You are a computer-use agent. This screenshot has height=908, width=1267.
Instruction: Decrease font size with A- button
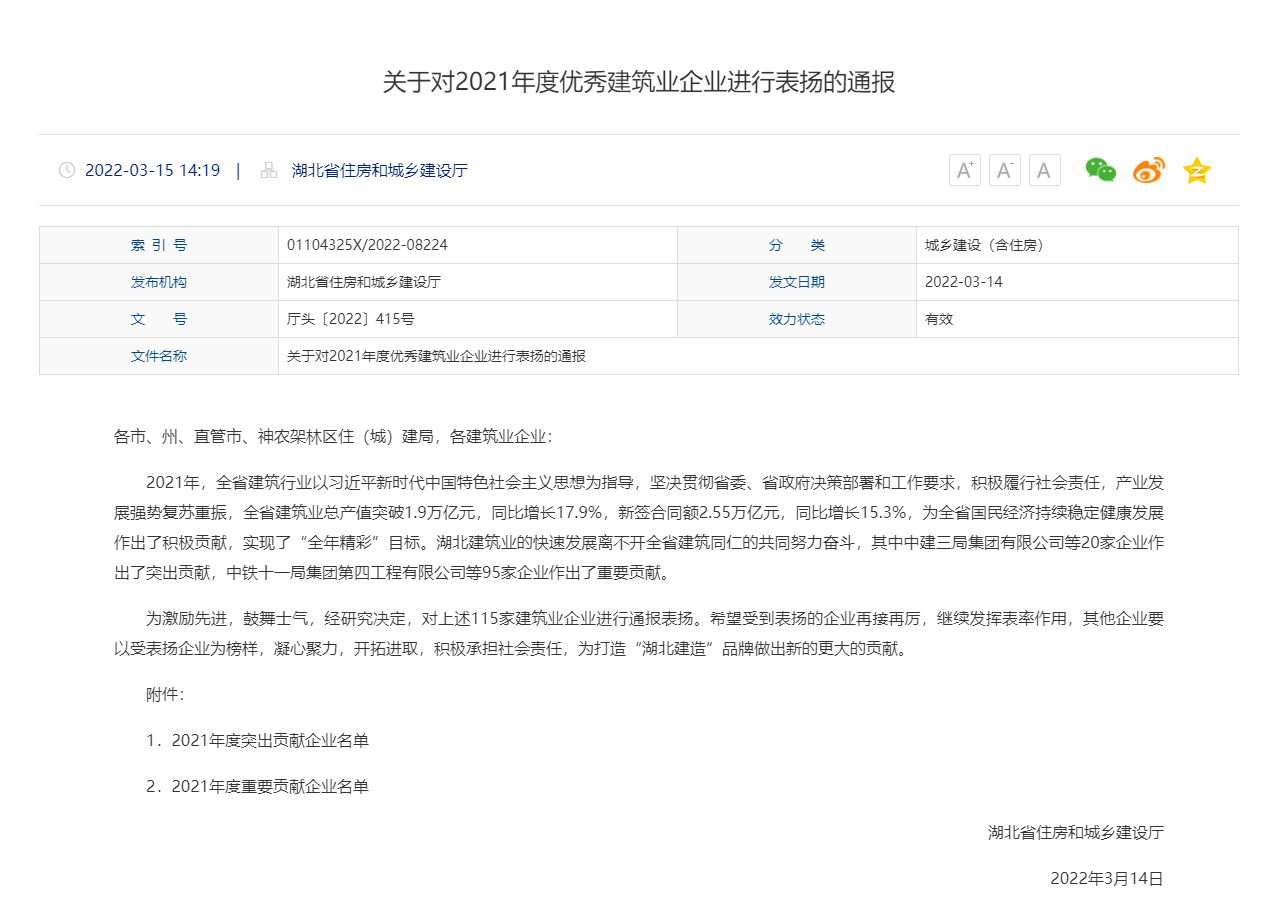pos(1004,170)
